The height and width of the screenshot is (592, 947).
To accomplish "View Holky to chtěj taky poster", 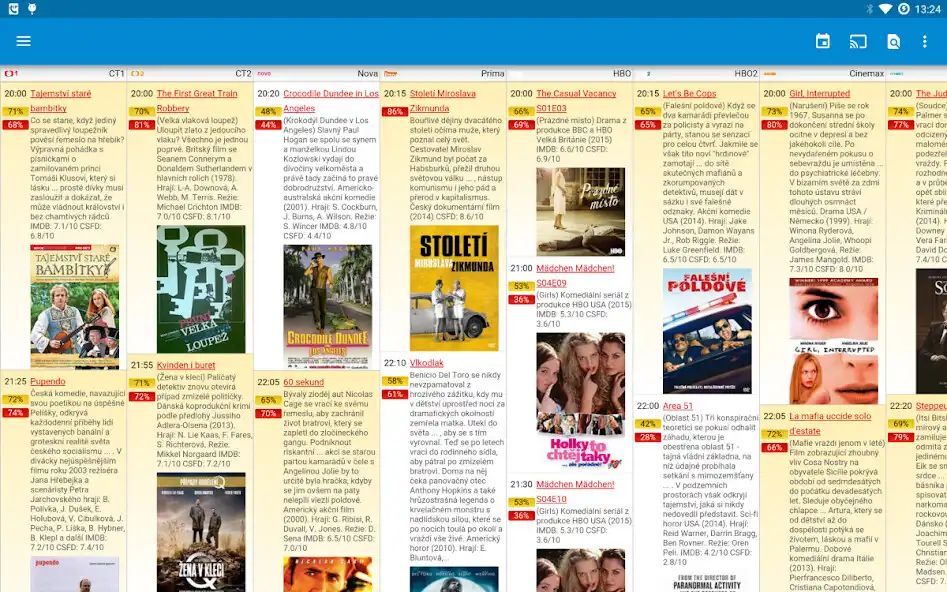I will click(x=580, y=401).
